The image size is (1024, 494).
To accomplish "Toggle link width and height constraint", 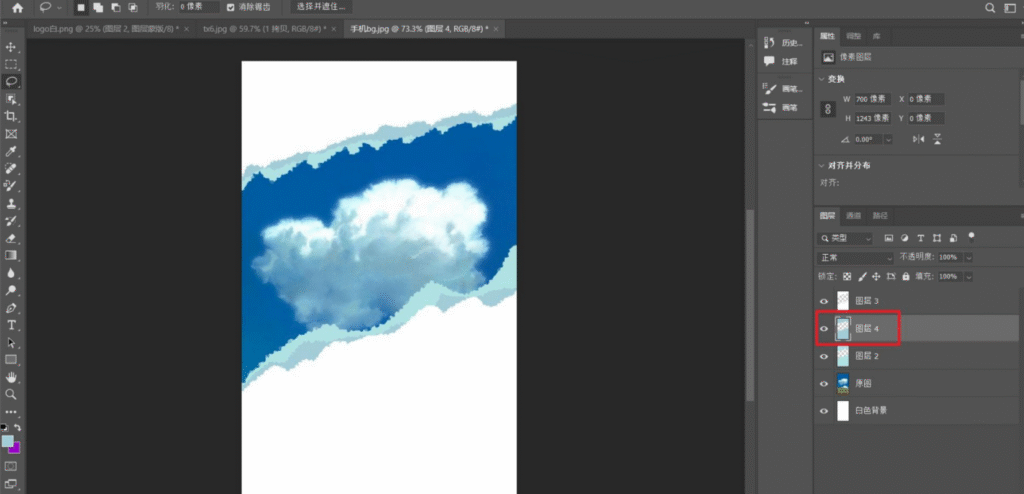I will point(828,109).
